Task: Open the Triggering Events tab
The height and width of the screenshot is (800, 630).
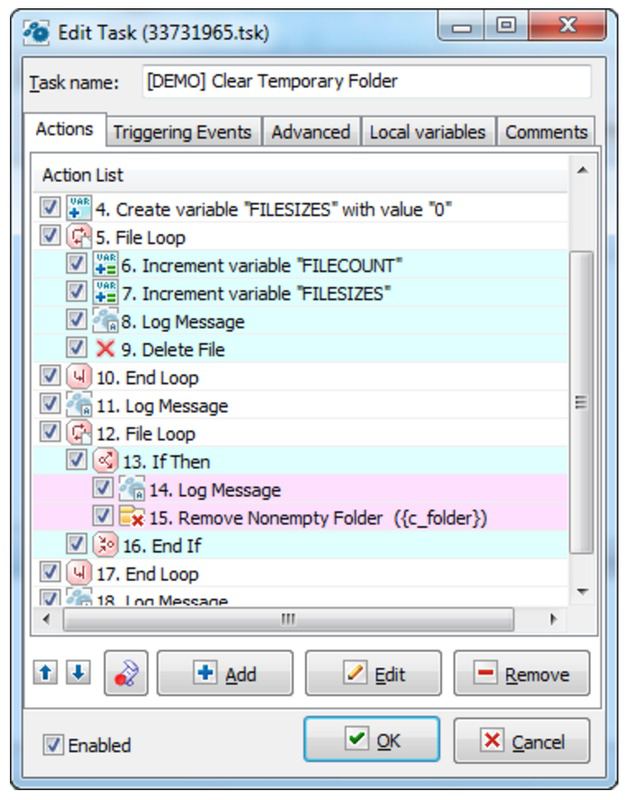Action: point(183,132)
